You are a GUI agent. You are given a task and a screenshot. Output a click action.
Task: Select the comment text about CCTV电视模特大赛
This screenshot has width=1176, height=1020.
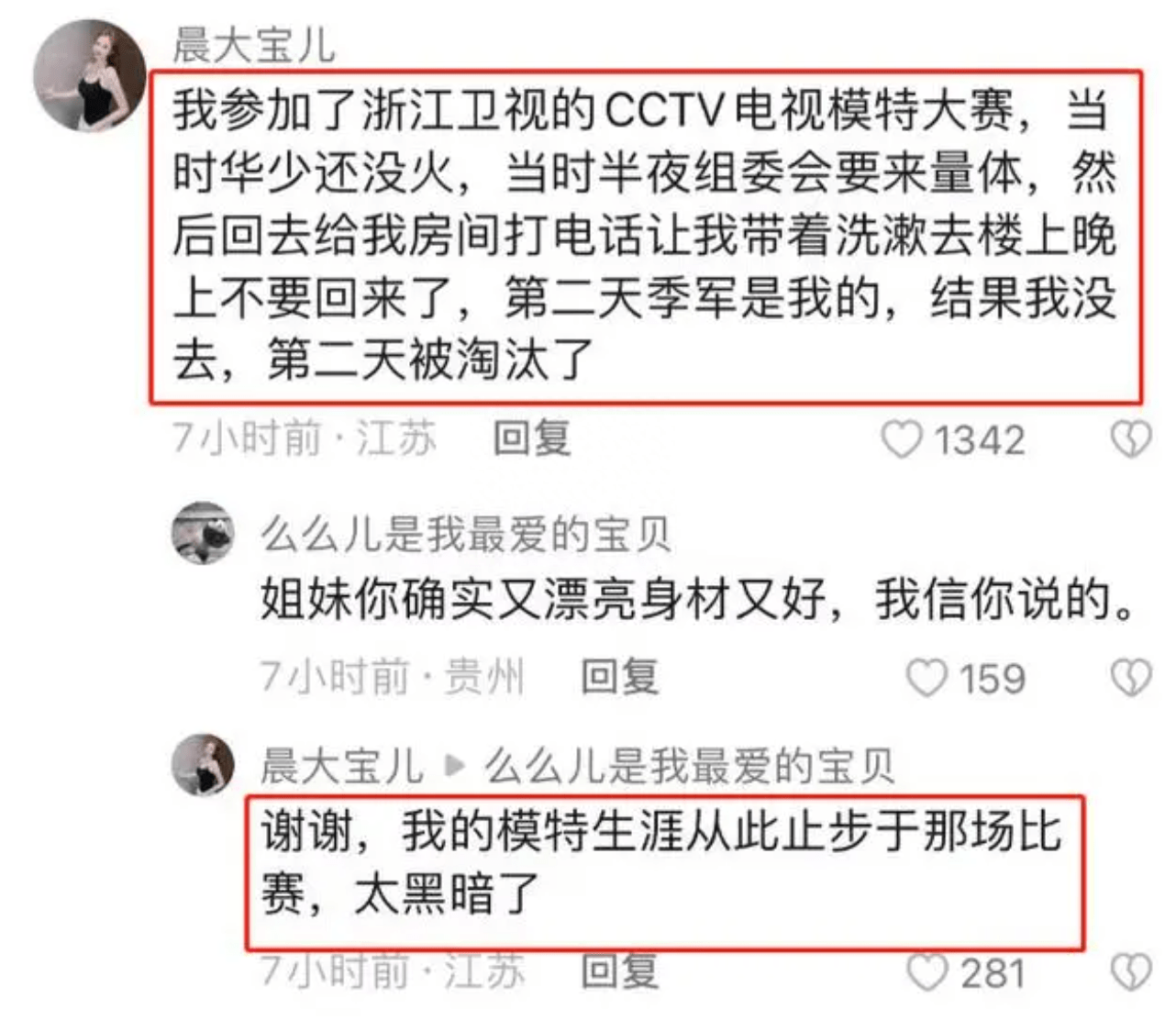[645, 235]
